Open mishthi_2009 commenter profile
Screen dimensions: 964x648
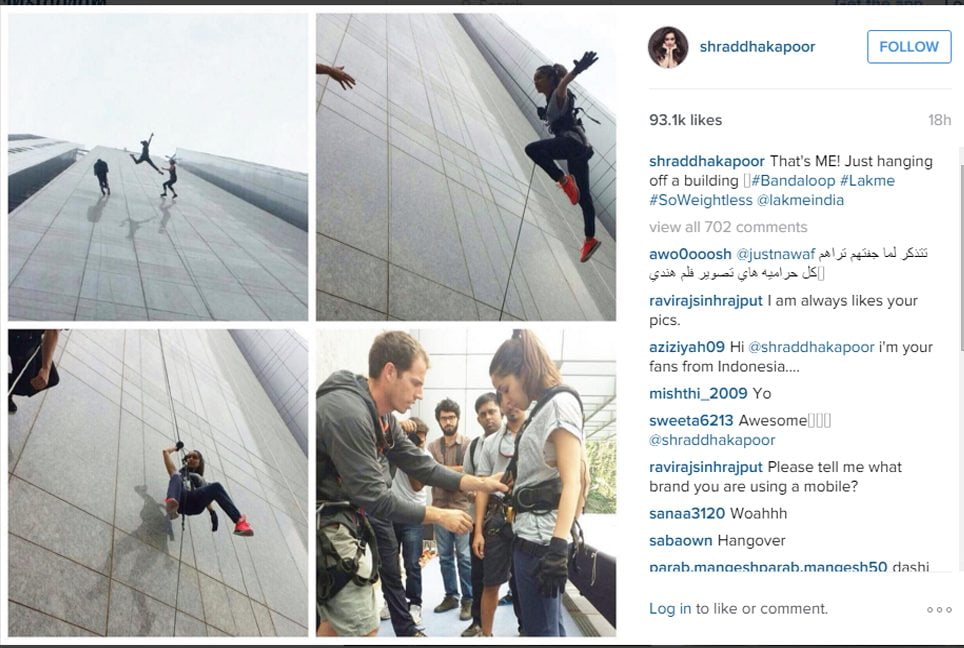698,393
